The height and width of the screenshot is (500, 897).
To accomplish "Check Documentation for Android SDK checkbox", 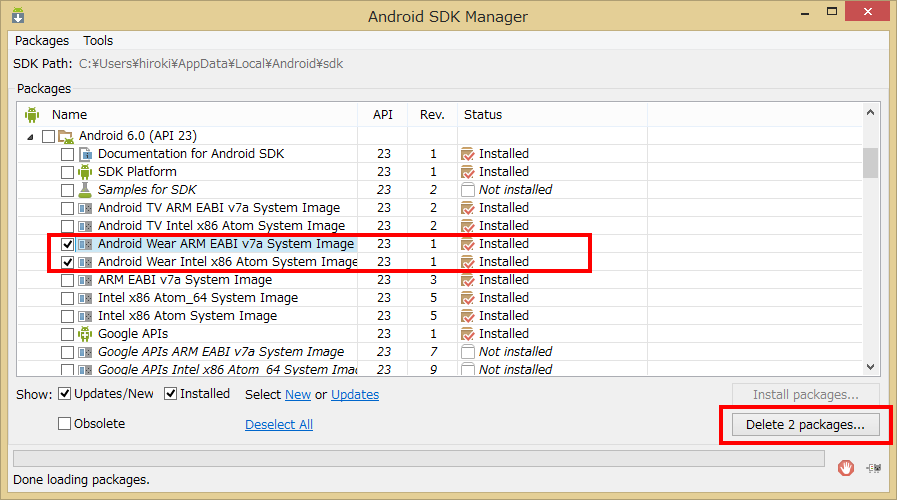I will (68, 154).
